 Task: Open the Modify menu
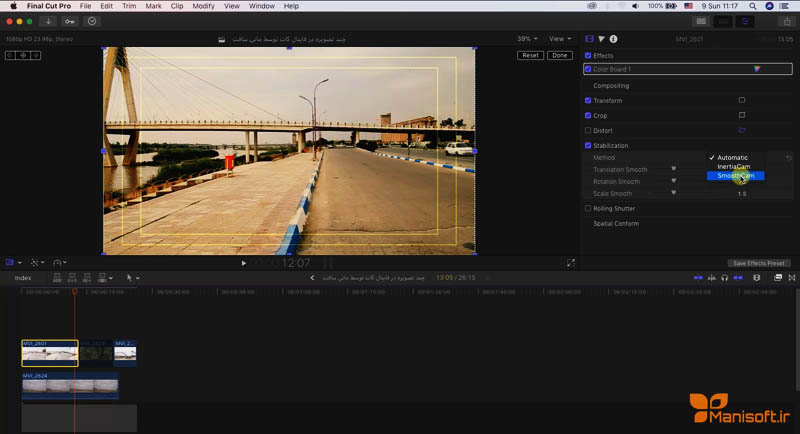click(x=203, y=6)
